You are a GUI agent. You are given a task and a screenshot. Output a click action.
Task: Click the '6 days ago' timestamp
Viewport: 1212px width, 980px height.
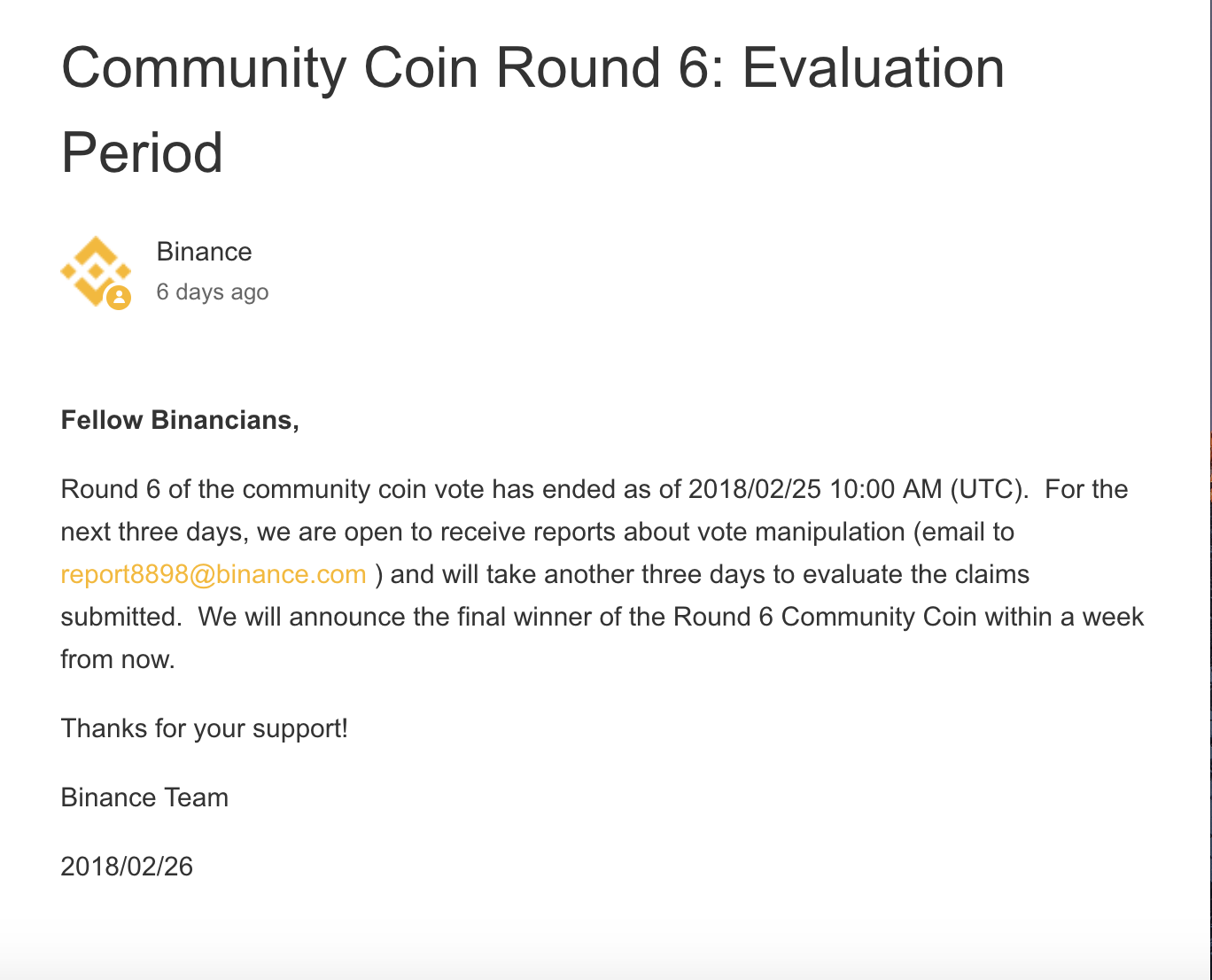[x=213, y=292]
